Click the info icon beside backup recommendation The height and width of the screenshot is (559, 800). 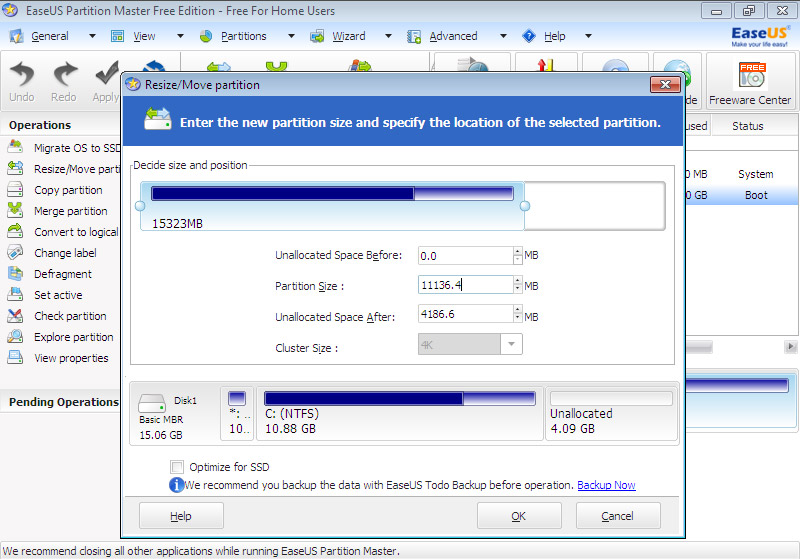click(176, 485)
